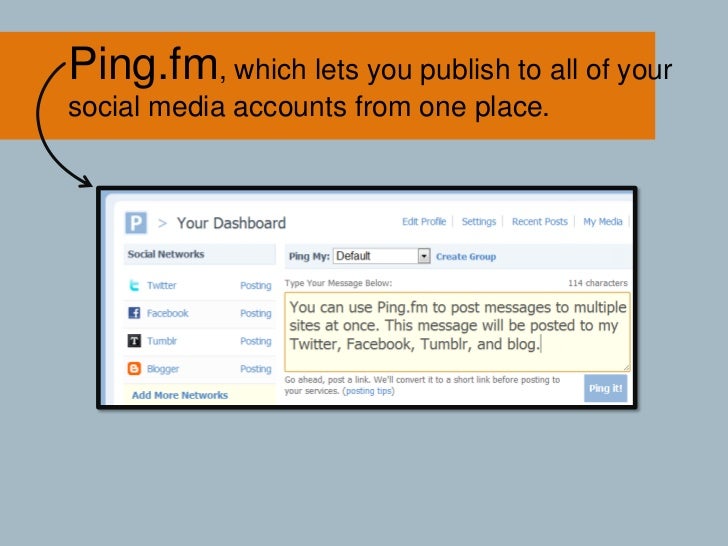Viewport: 728px width, 546px height.
Task: Toggle Posting status for Twitter
Action: click(256, 286)
